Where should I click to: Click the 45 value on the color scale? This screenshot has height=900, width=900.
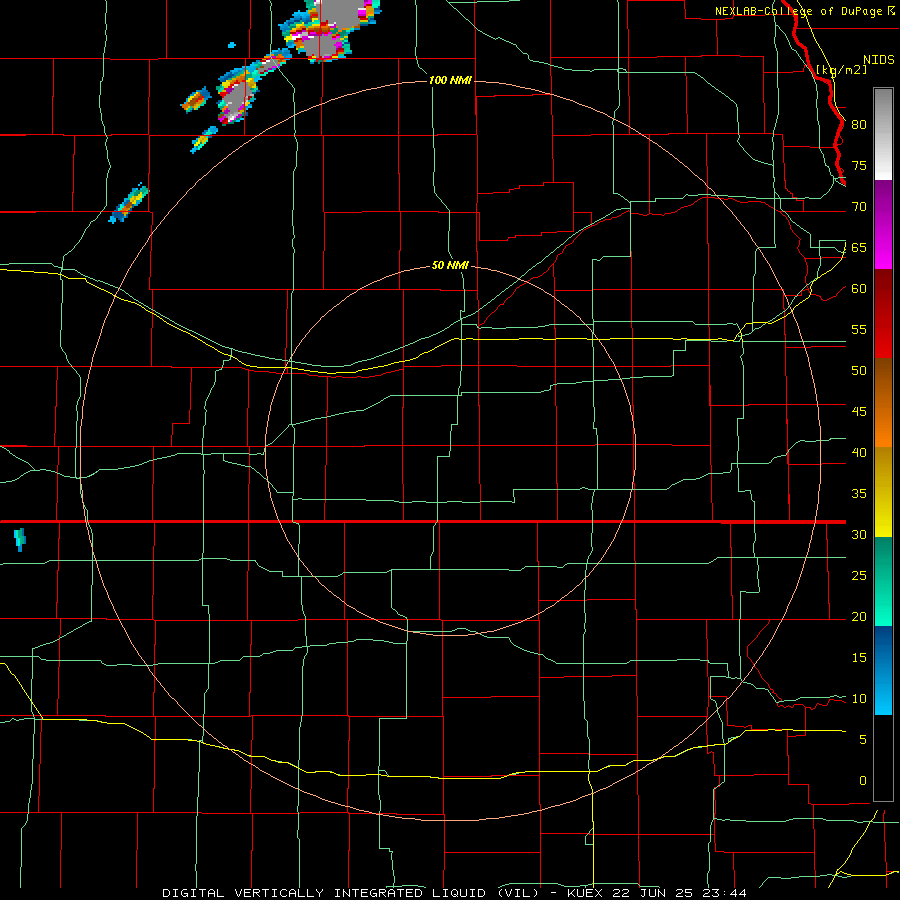click(x=859, y=412)
